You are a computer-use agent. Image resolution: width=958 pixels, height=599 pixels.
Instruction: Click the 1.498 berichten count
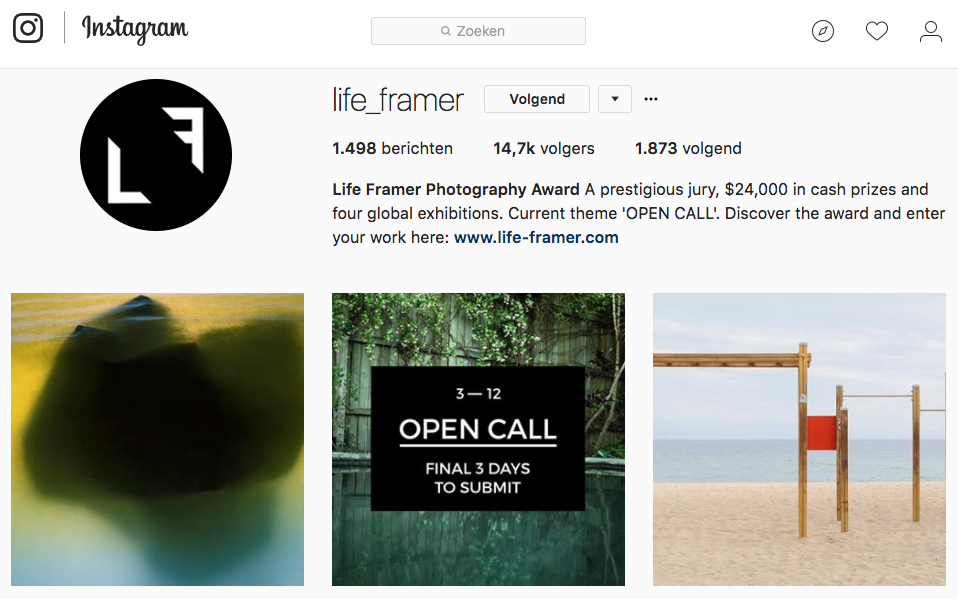pos(392,149)
